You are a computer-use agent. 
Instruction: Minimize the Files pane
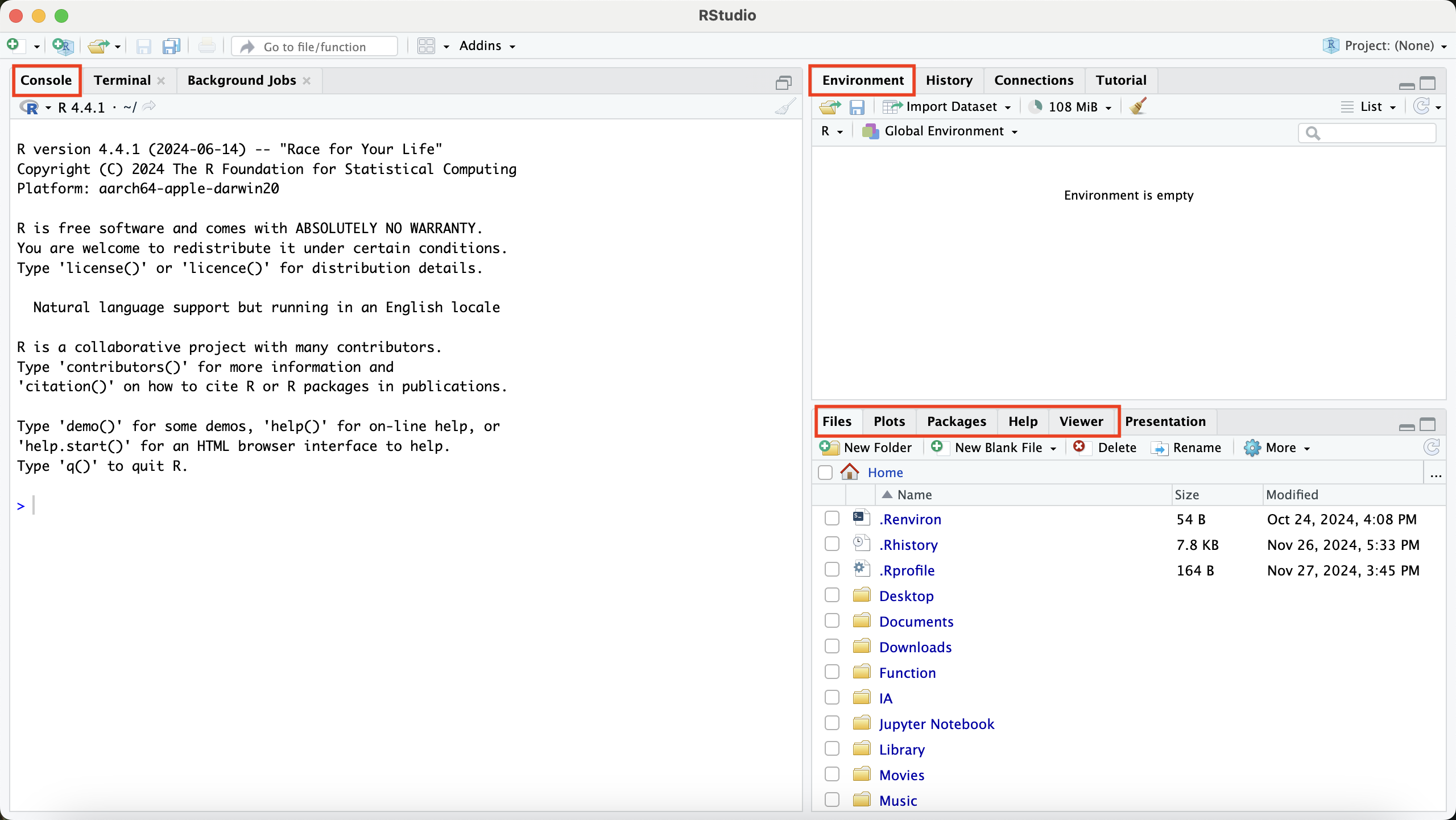(x=1407, y=427)
